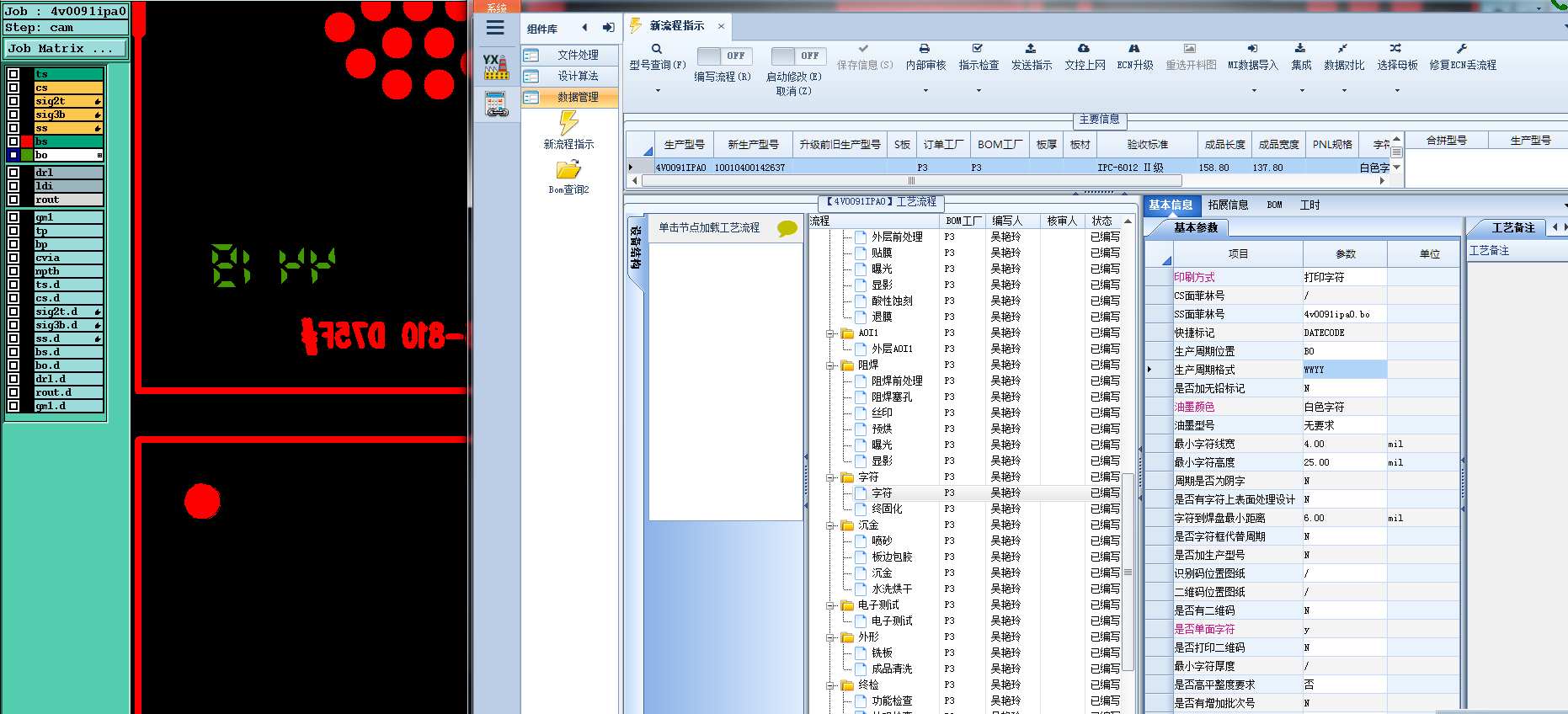This screenshot has height=714, width=1568.
Task: Click the 设备结构 vertical side tab
Action: point(636,248)
